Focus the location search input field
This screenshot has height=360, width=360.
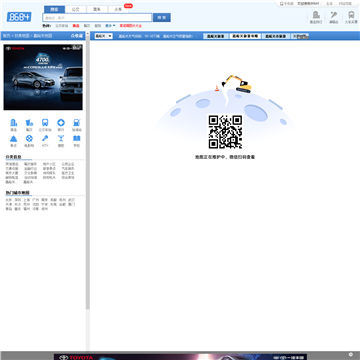97,18
